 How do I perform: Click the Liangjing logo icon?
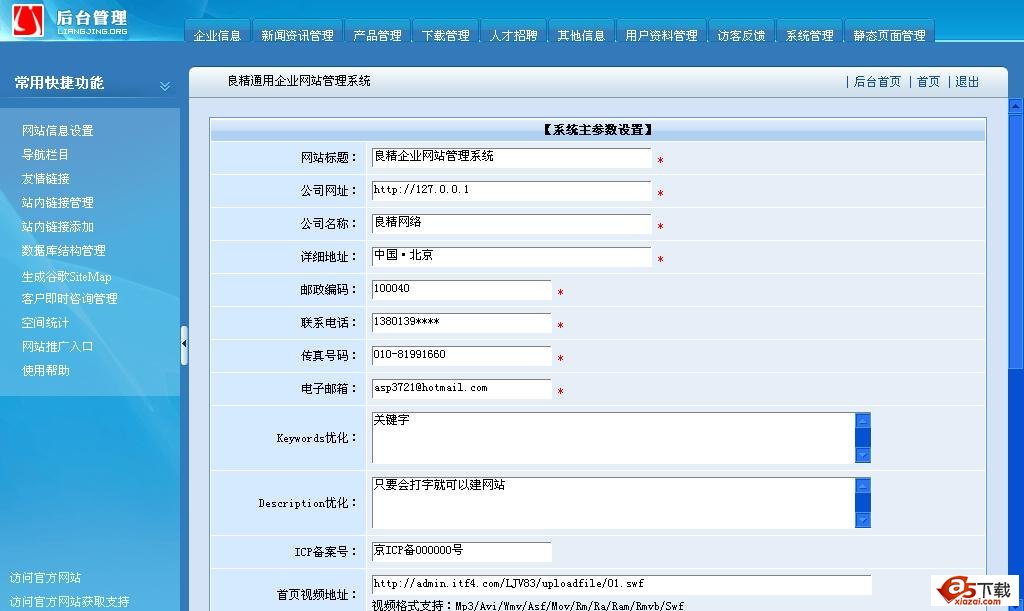click(x=28, y=20)
